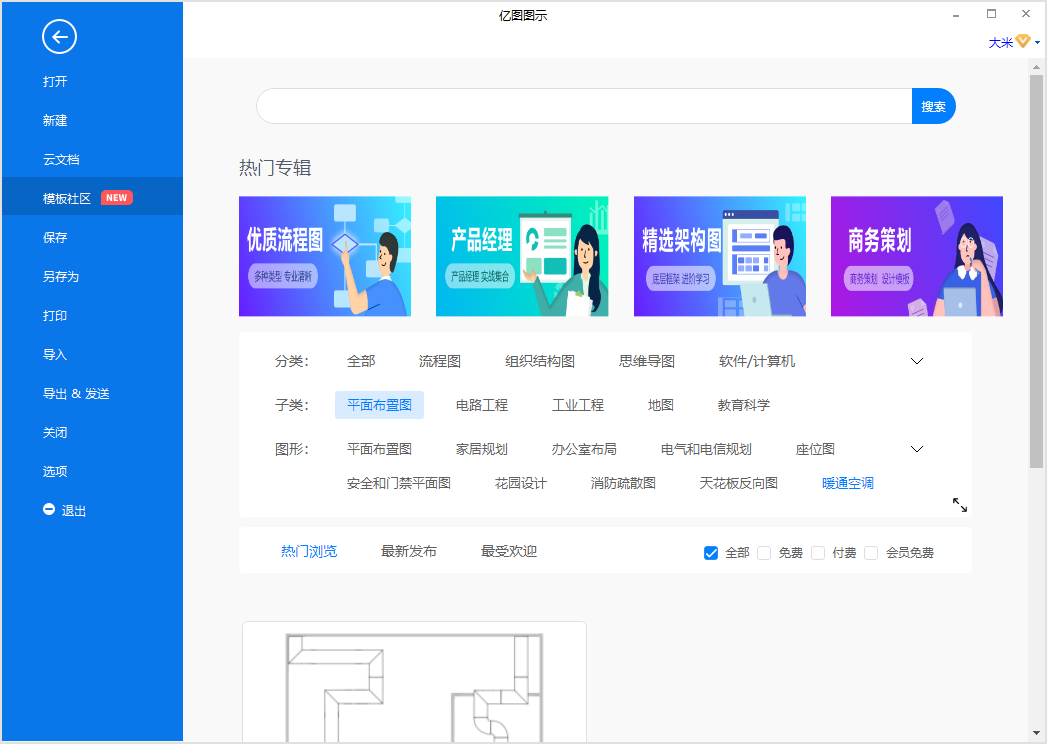
Task: Enable the 会员免费 filter checkbox
Action: tap(871, 553)
